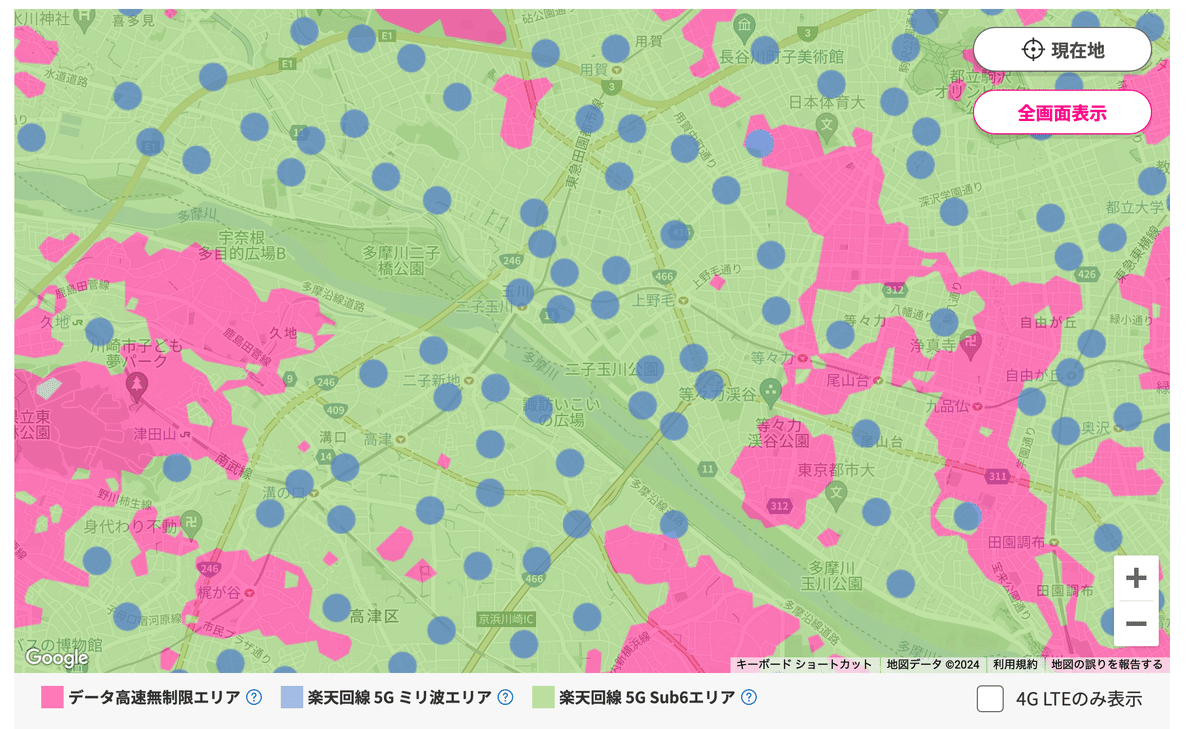Zoom in using the plus icon
1200x729 pixels.
pos(1135,578)
